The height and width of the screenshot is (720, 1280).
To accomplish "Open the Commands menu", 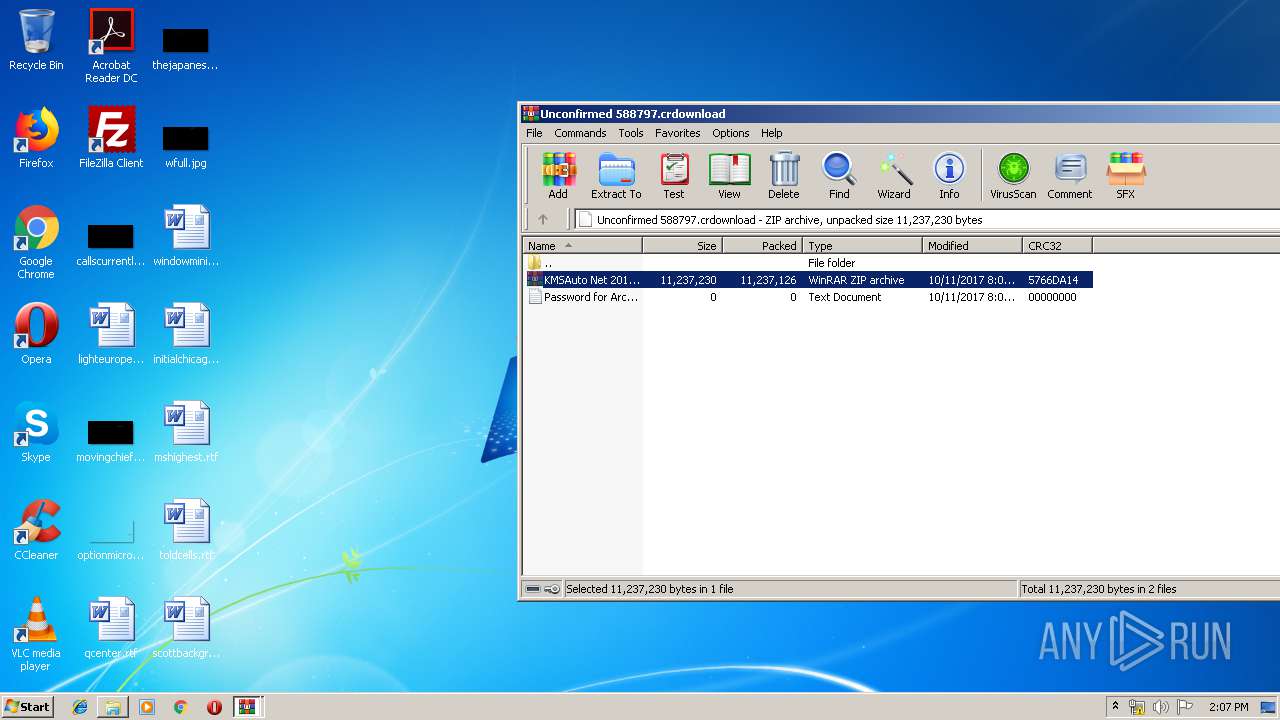I will (580, 133).
